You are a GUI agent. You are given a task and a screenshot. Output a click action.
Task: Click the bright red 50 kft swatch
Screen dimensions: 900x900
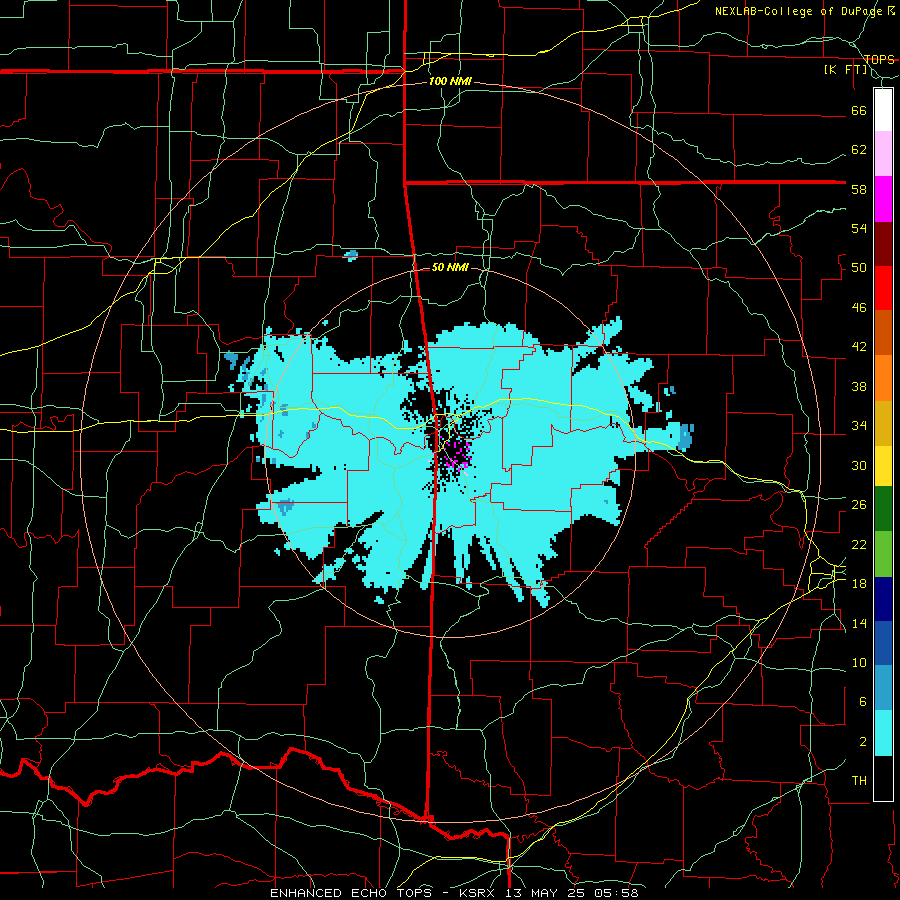(883, 288)
